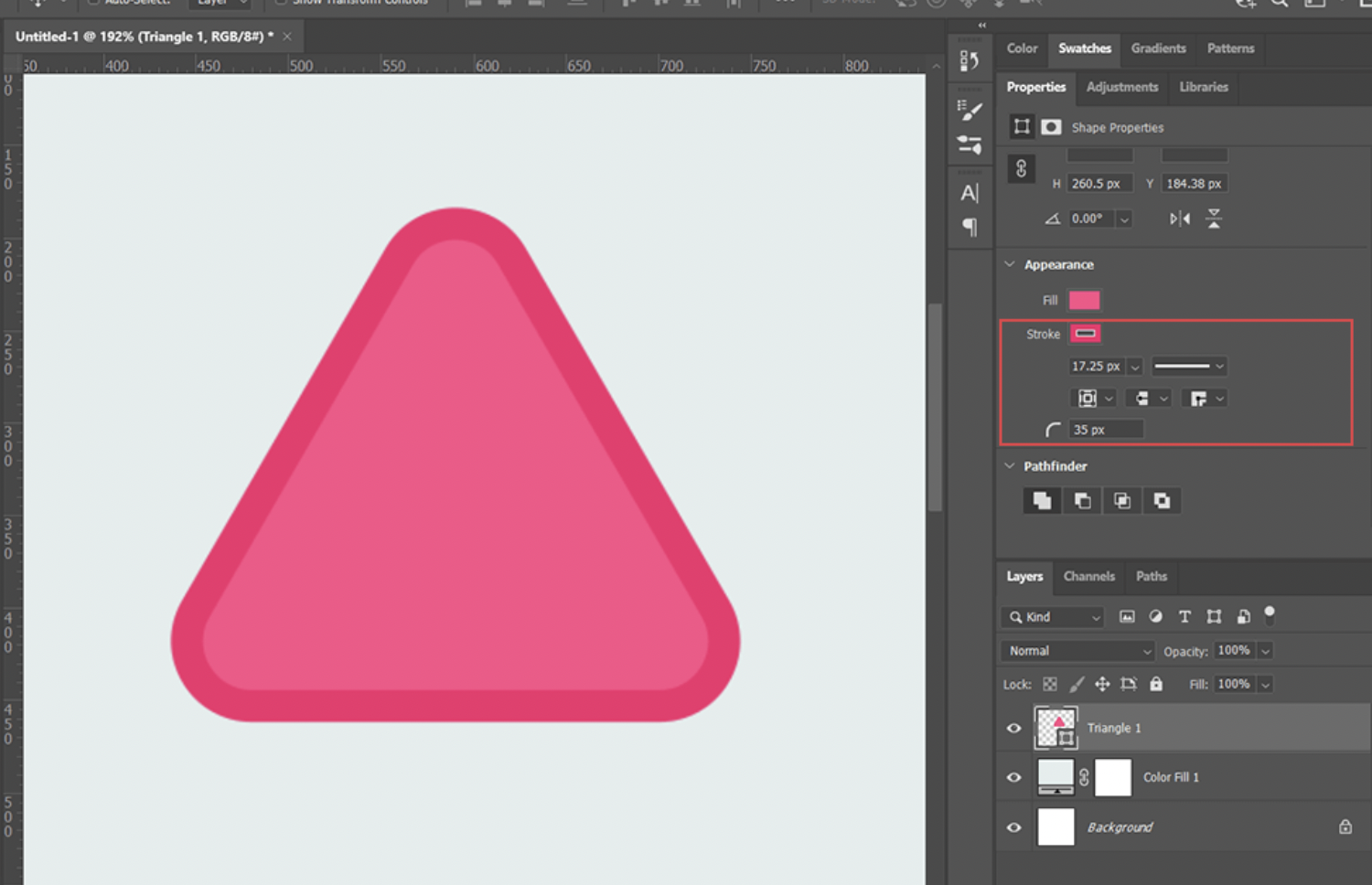Click the Exclude Overlapping Shapes pathfinder icon
1372x885 pixels.
(1162, 501)
